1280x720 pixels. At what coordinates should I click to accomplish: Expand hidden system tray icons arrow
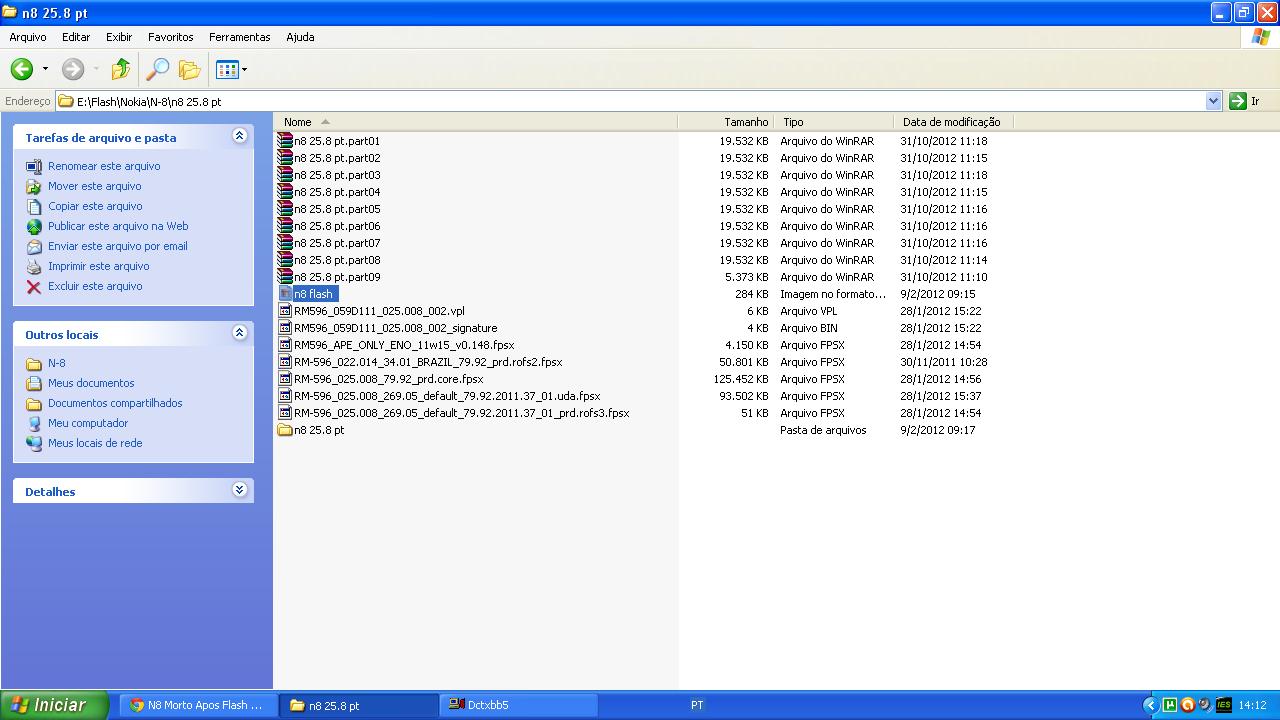1150,705
